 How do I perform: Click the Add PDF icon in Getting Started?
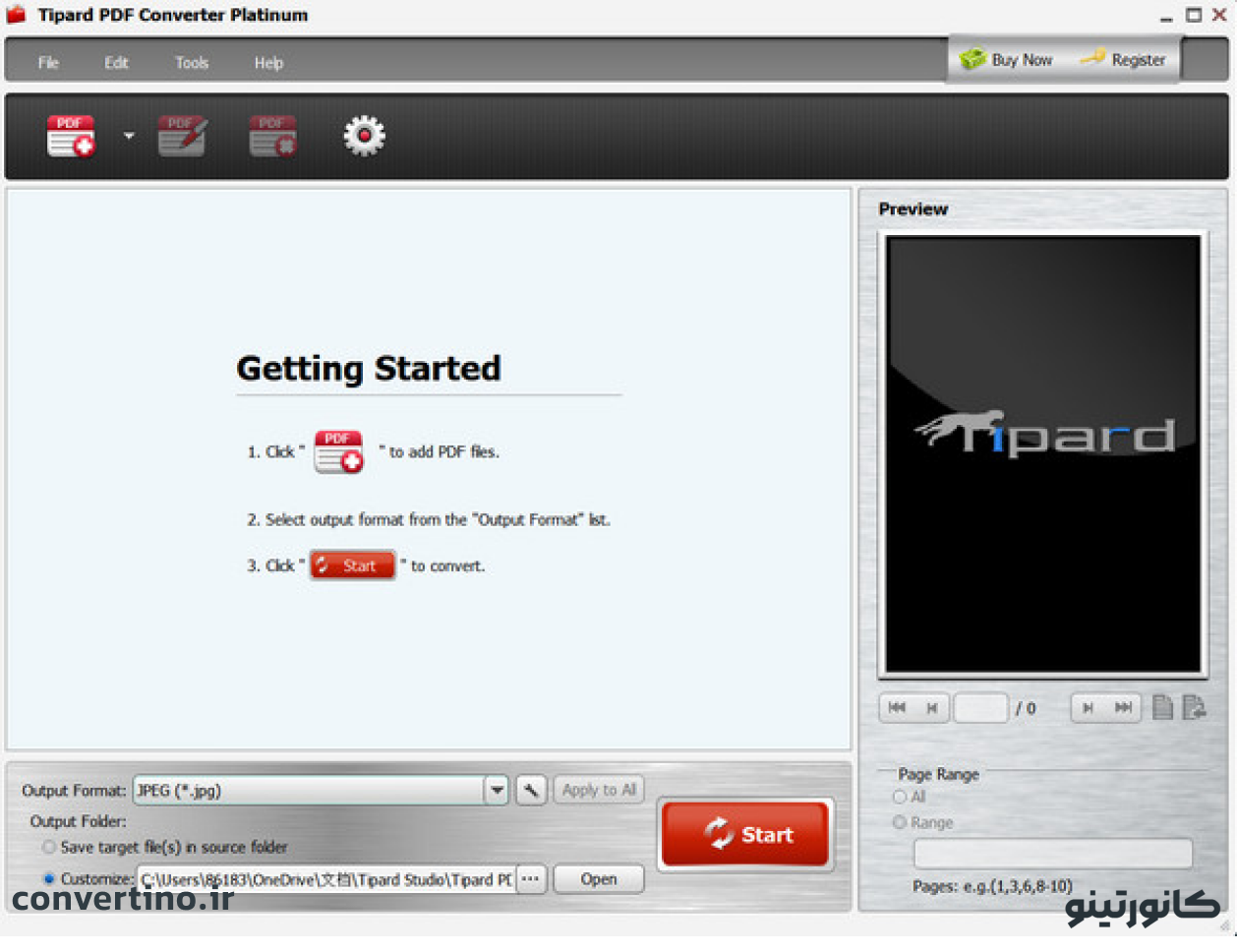339,451
